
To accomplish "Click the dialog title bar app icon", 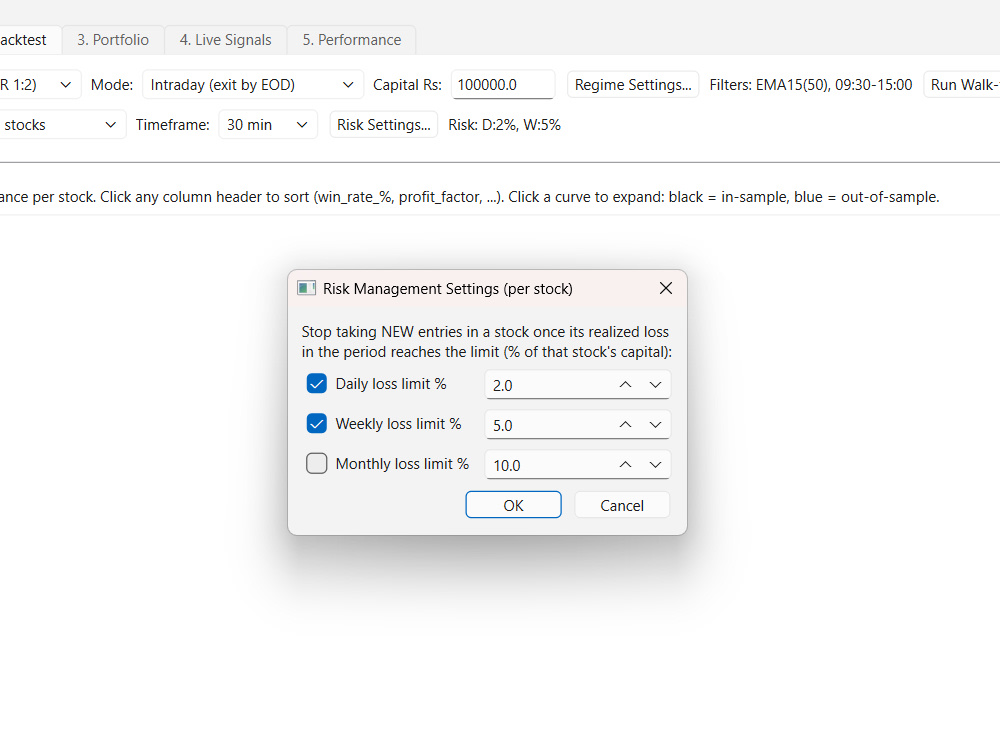I will point(306,288).
